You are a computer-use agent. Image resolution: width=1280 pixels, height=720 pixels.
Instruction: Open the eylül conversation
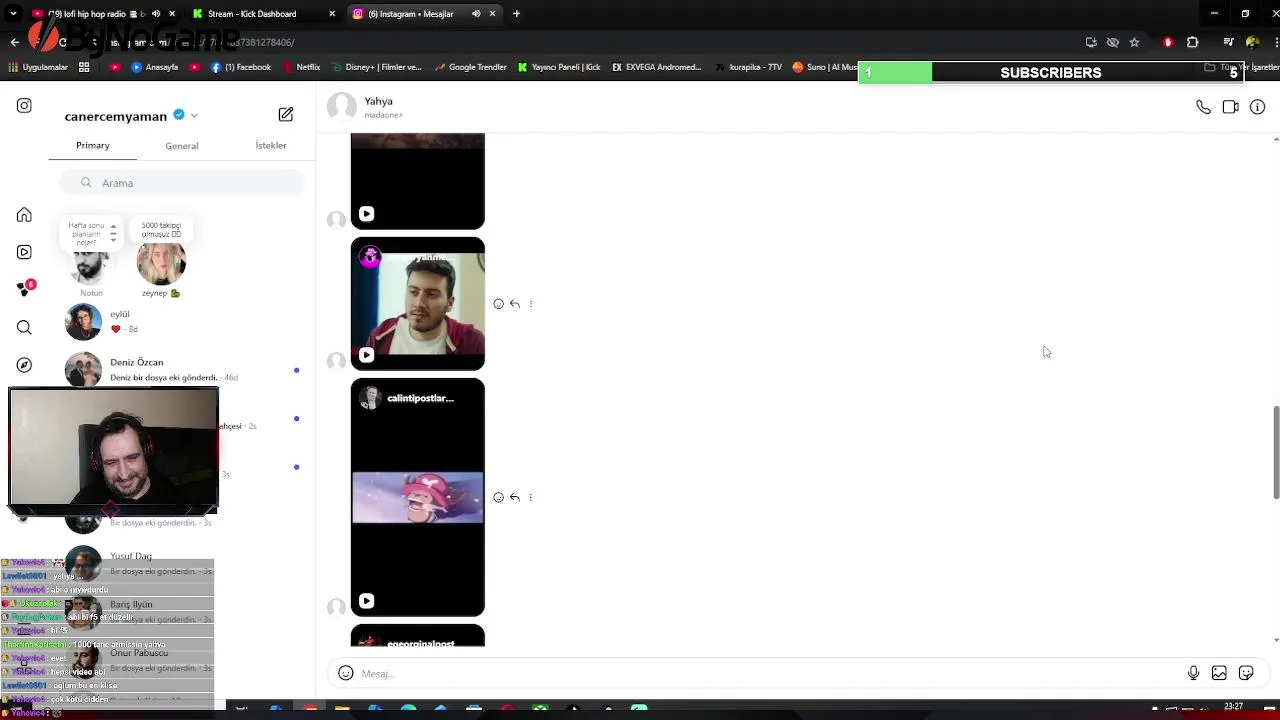180,322
